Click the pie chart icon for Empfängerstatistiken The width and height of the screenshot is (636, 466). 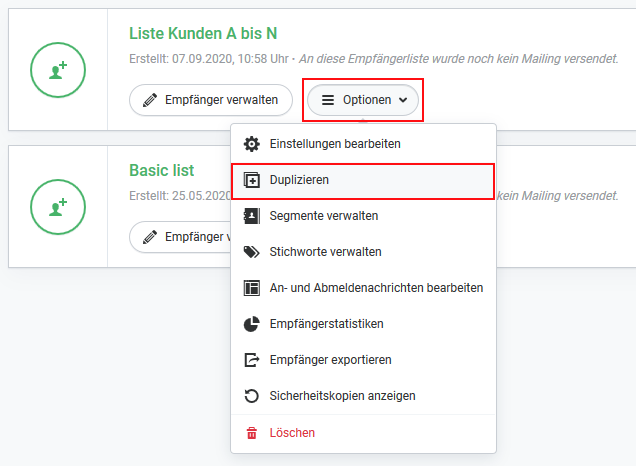coord(251,324)
